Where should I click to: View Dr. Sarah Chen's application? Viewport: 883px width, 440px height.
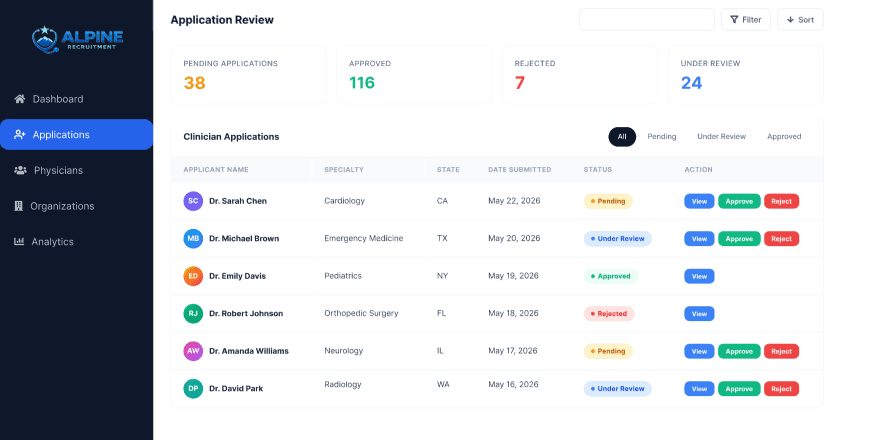[x=699, y=201]
